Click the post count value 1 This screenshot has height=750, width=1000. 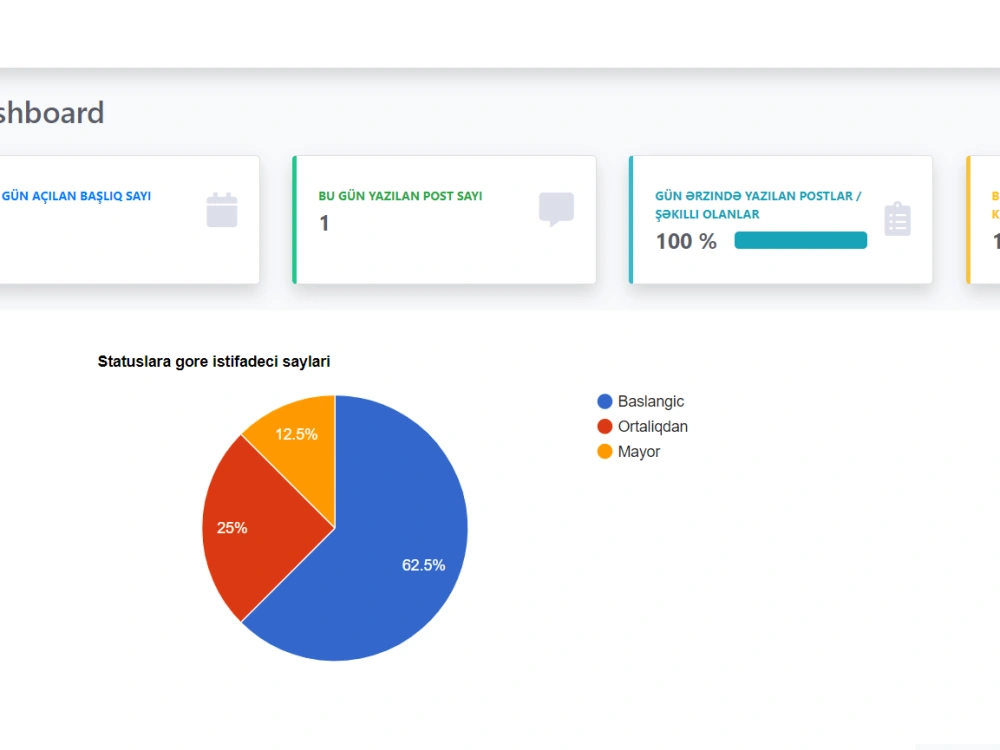pyautogui.click(x=324, y=223)
